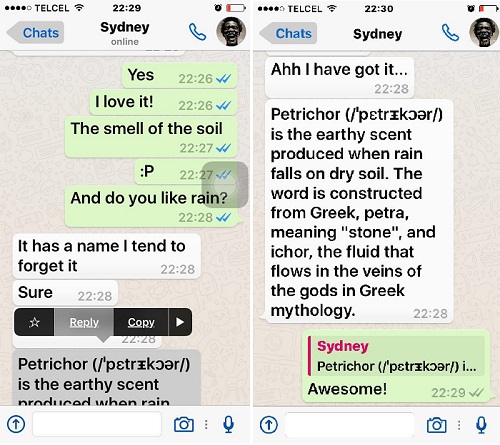Select "It has a name I tend to forget it"
This screenshot has width=500, height=445.
click(107, 256)
